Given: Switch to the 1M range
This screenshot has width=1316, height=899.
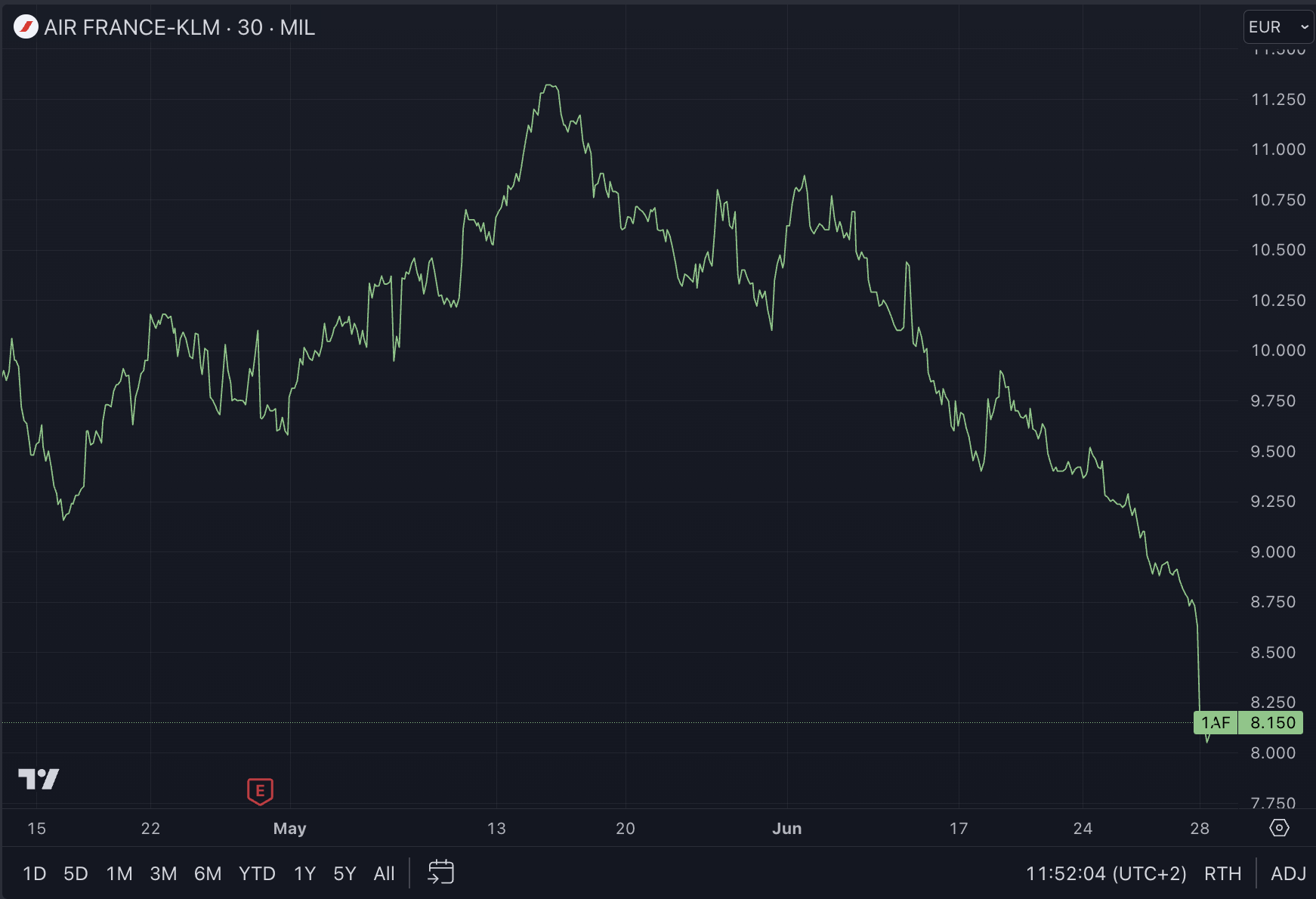Looking at the screenshot, I should [x=119, y=873].
